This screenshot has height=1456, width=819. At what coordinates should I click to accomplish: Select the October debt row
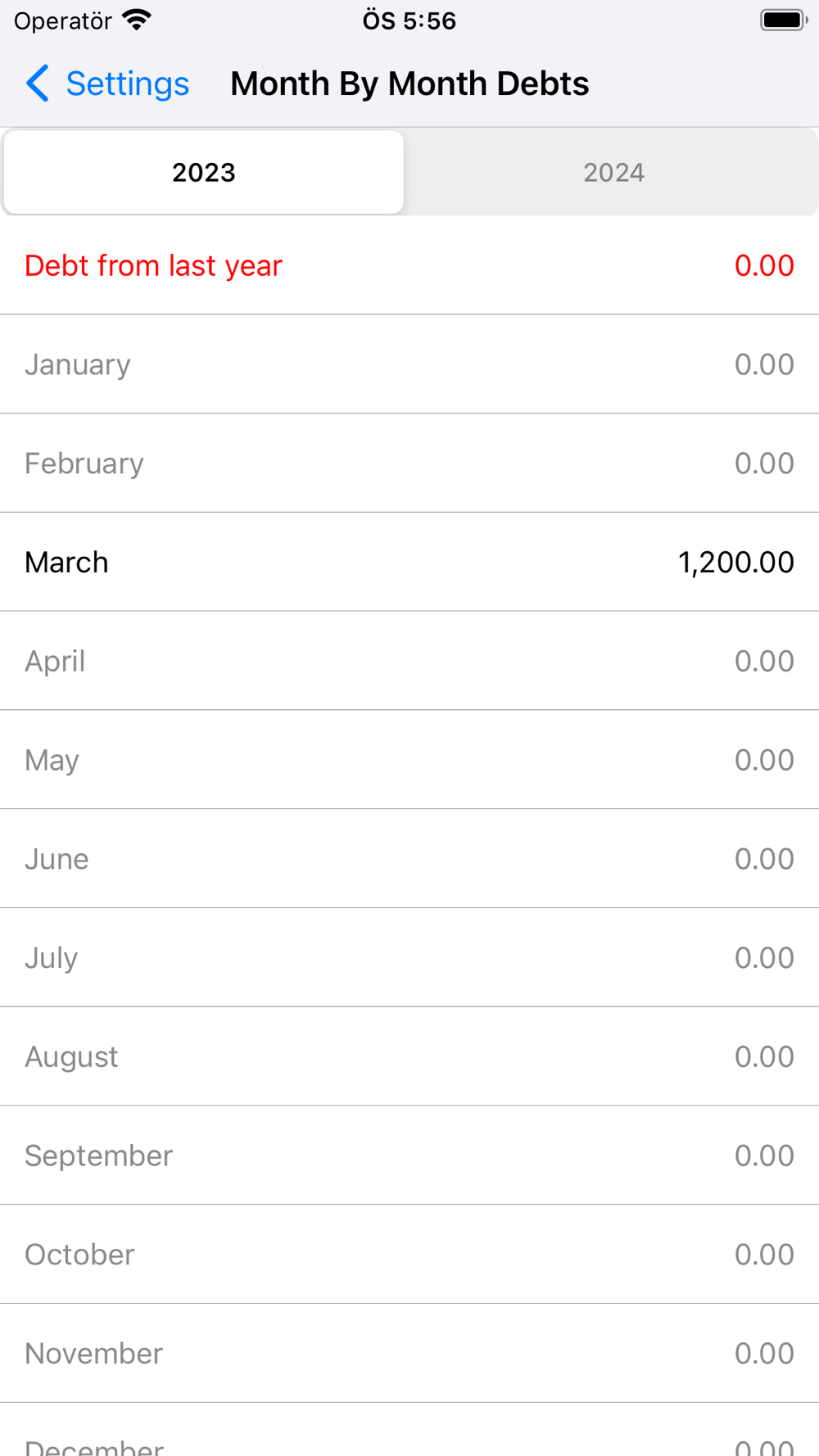[409, 1255]
